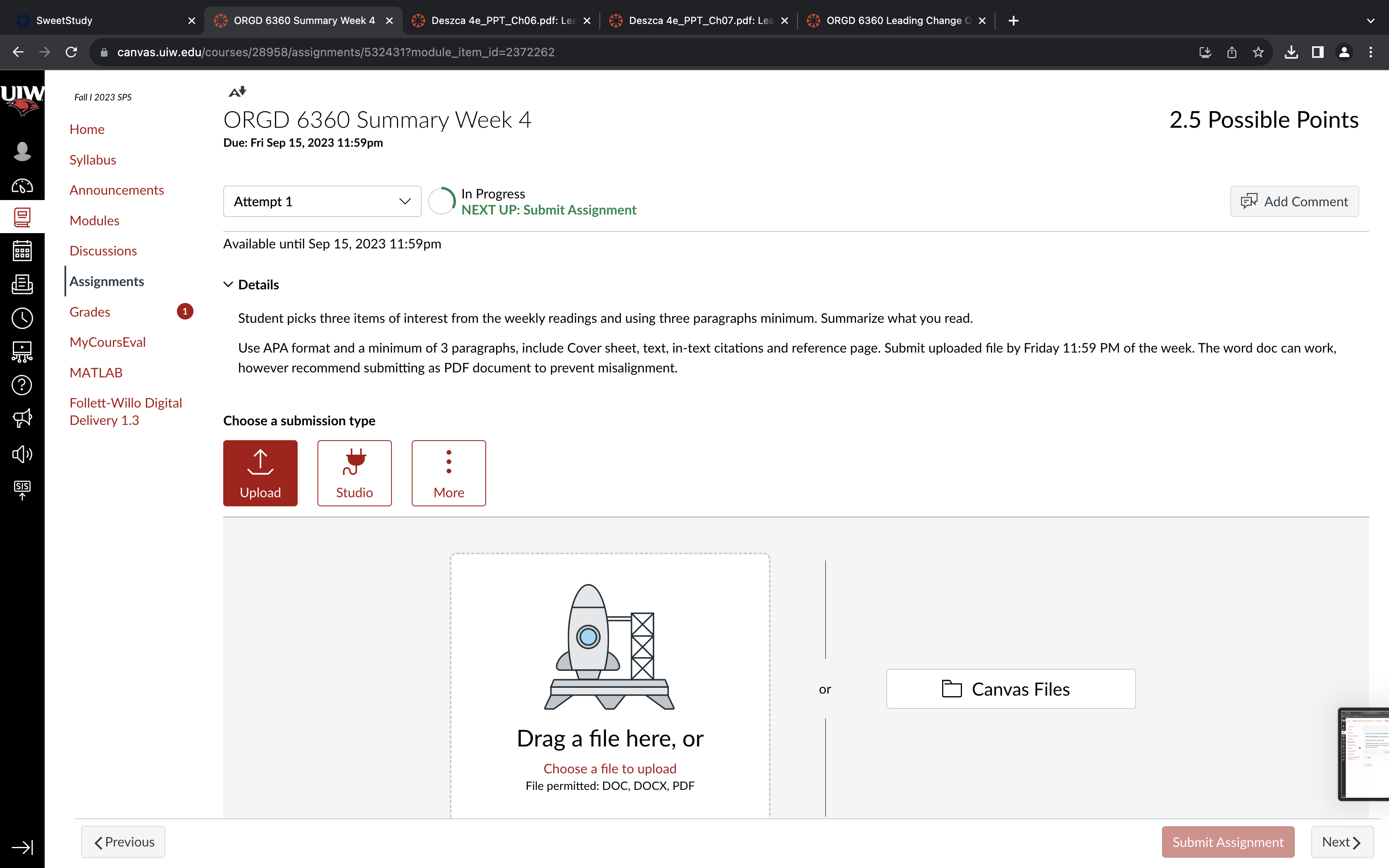
Task: Open the History clock icon
Action: point(22,318)
